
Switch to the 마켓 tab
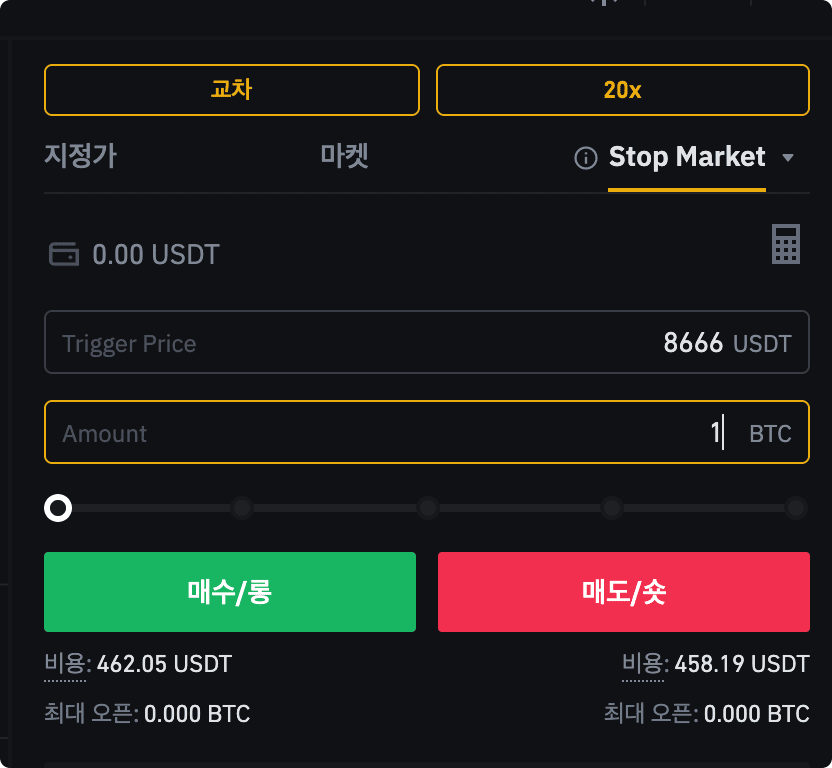point(345,156)
